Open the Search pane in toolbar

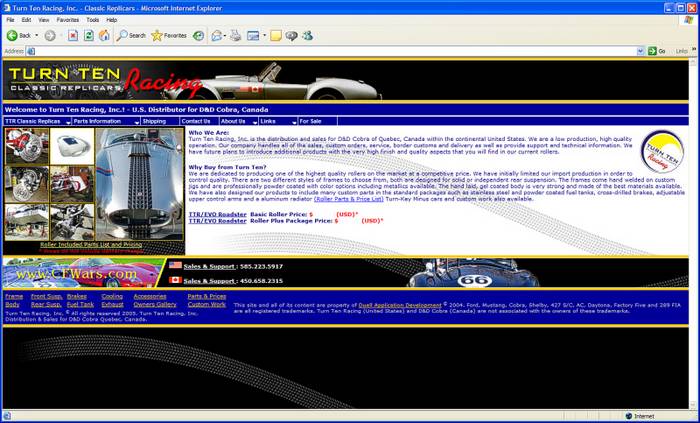[x=130, y=35]
